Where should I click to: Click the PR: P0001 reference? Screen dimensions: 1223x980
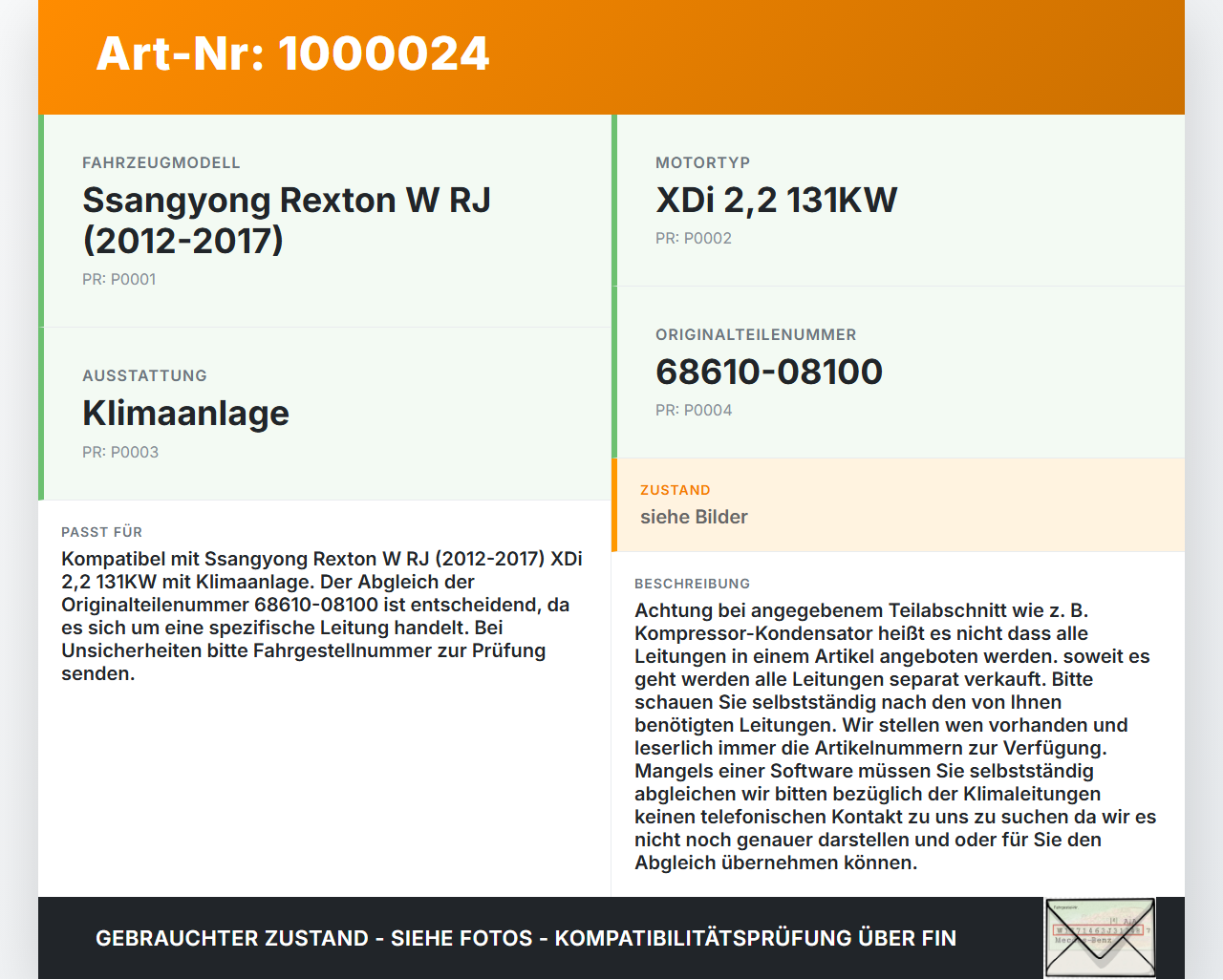coord(119,280)
